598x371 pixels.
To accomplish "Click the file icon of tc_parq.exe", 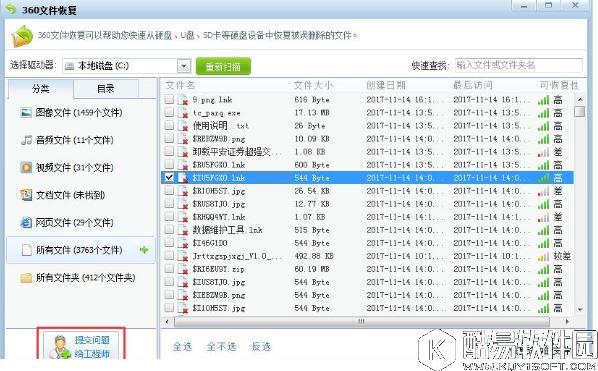I will tap(183, 113).
